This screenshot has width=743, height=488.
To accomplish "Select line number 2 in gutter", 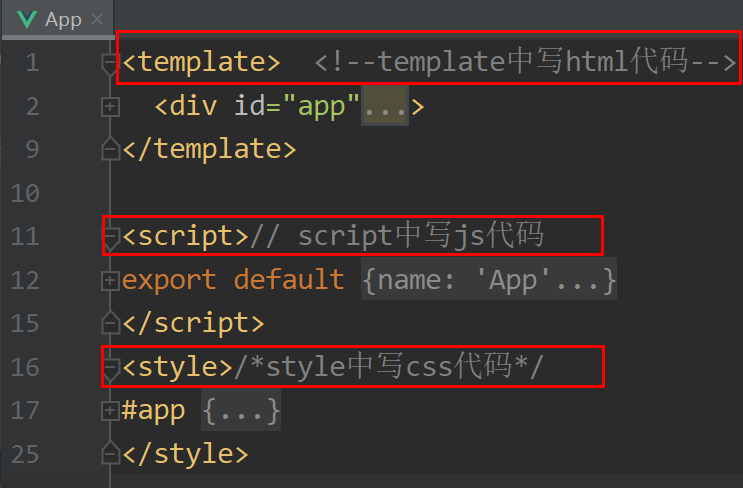I will point(32,106).
